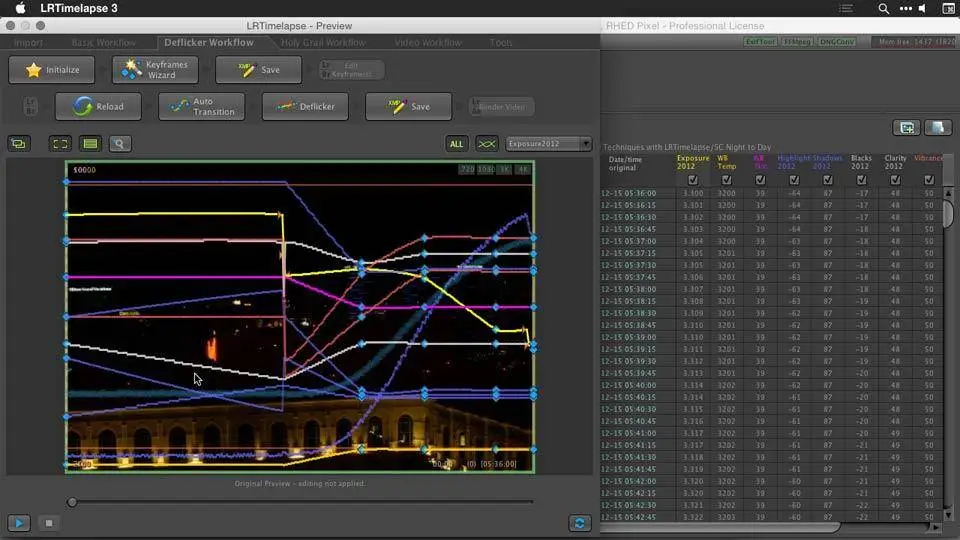Viewport: 960px width, 540px height.
Task: Toggle the WB Temp column checkbox
Action: [x=726, y=180]
